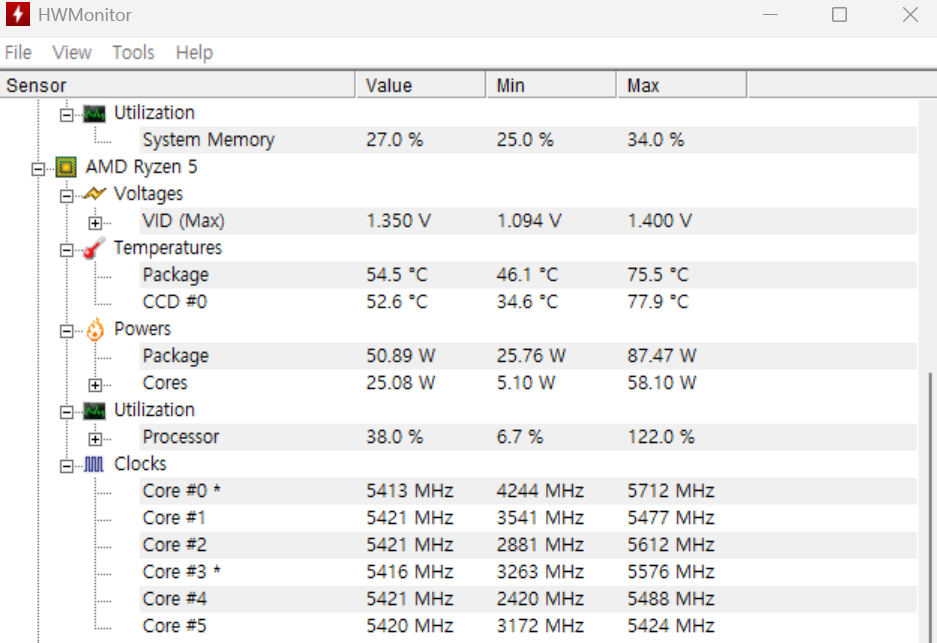Collapse the Temperatures section
The width and height of the screenshot is (937, 643).
click(66, 250)
